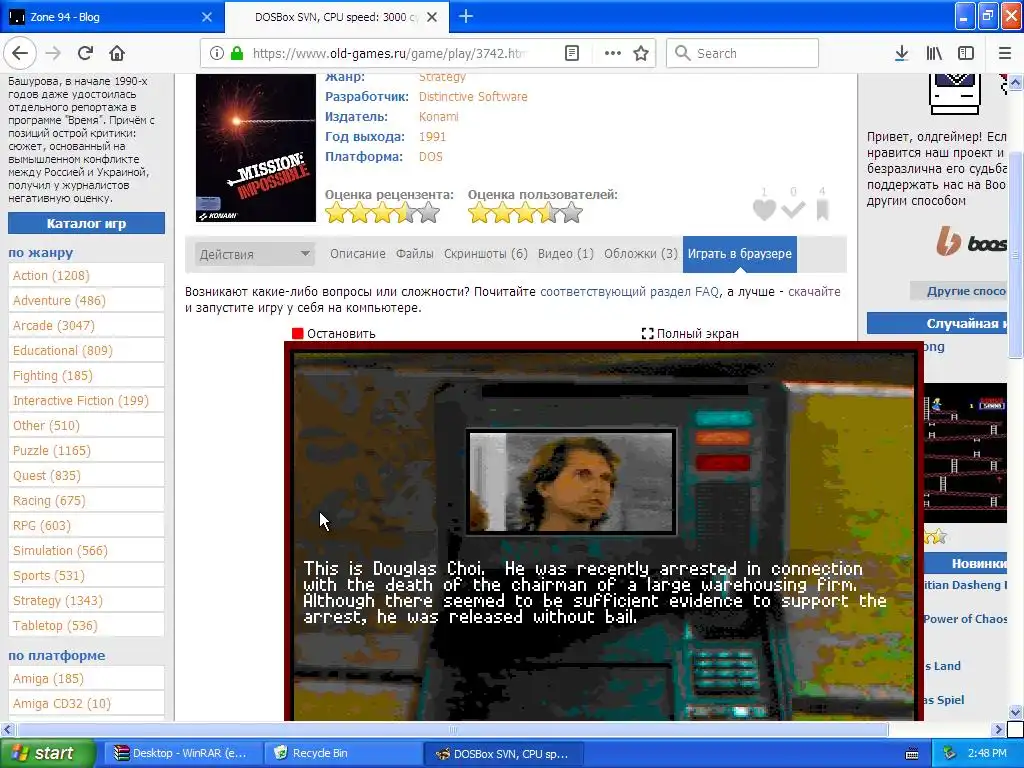Open the Windows start button
The image size is (1024, 768).
click(47, 753)
